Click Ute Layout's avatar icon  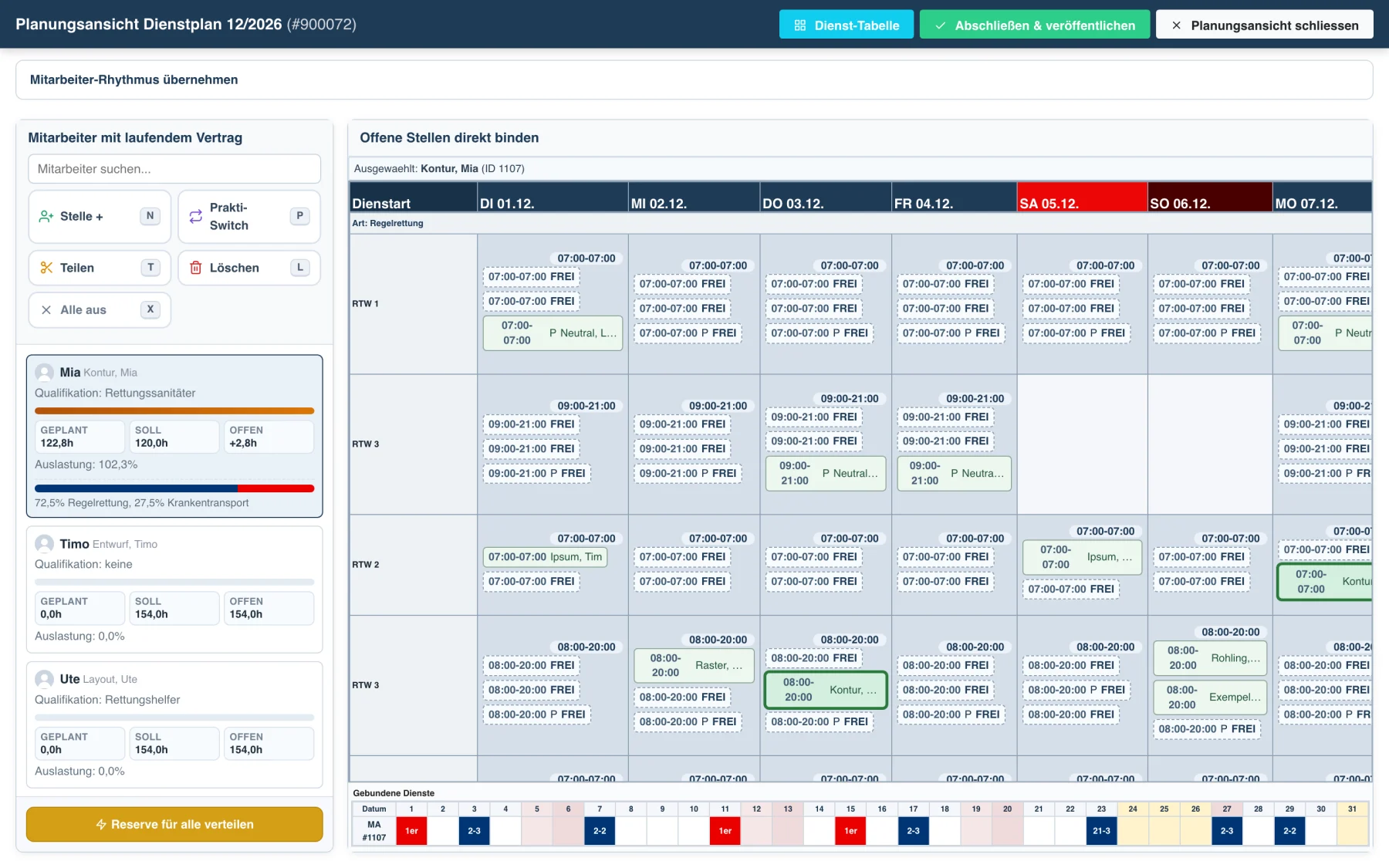[45, 679]
